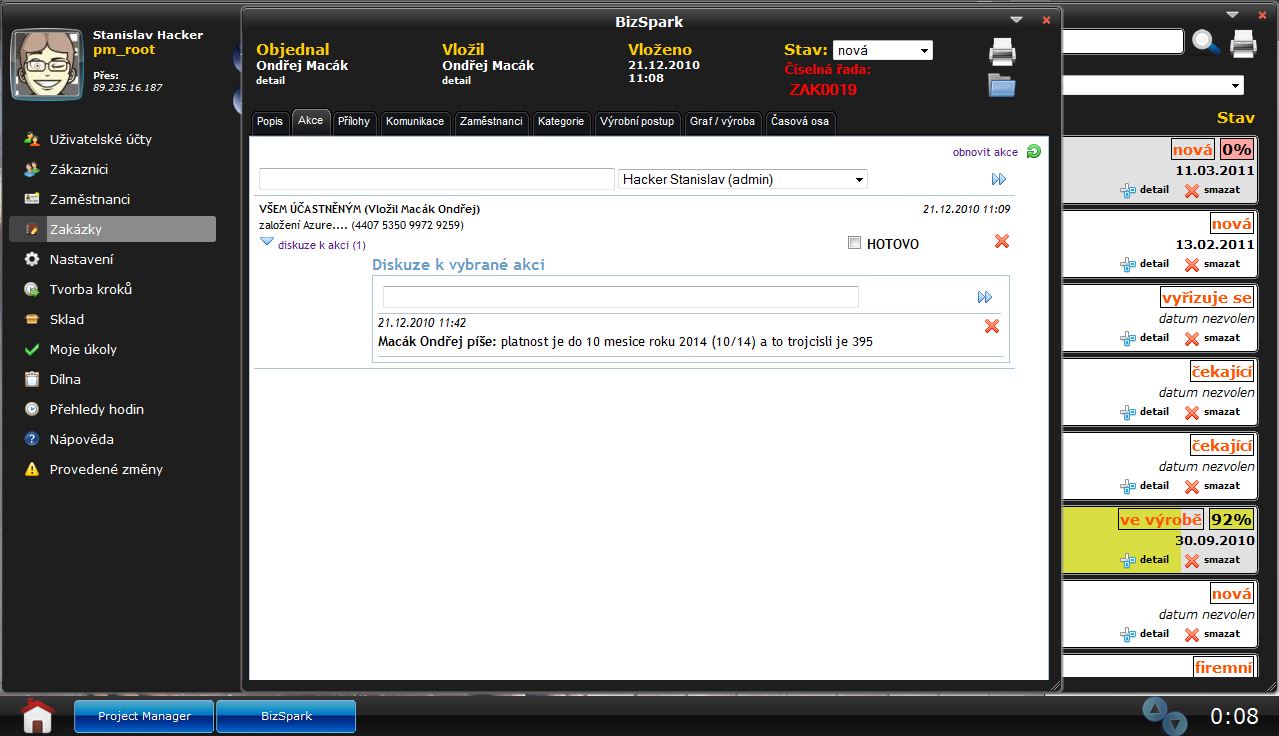
Task: Click the blue folder icon in BizSpark window
Action: pos(1002,85)
